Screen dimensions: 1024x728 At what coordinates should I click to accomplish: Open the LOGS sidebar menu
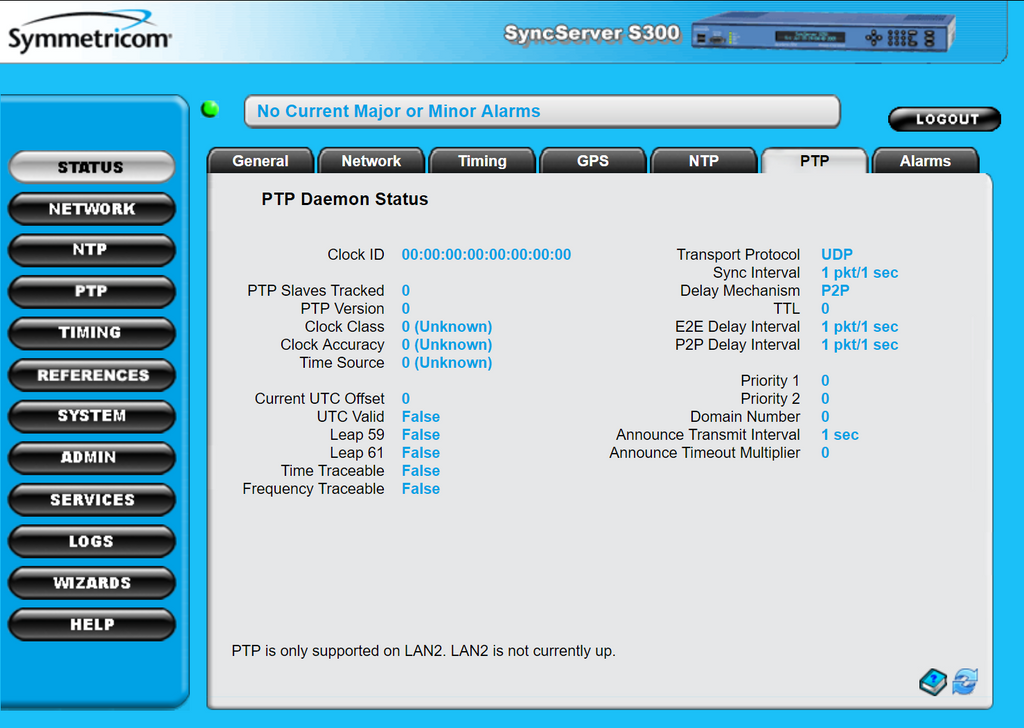tap(91, 541)
